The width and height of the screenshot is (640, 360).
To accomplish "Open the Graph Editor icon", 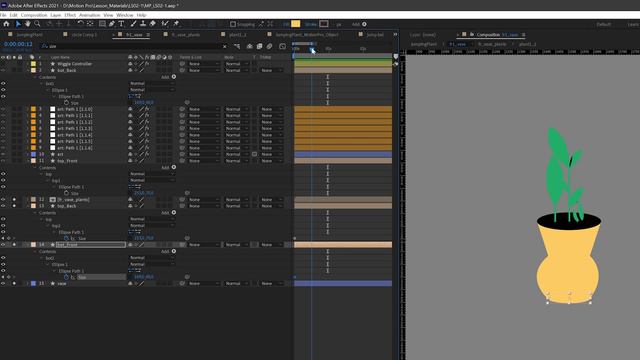I will pos(282,47).
